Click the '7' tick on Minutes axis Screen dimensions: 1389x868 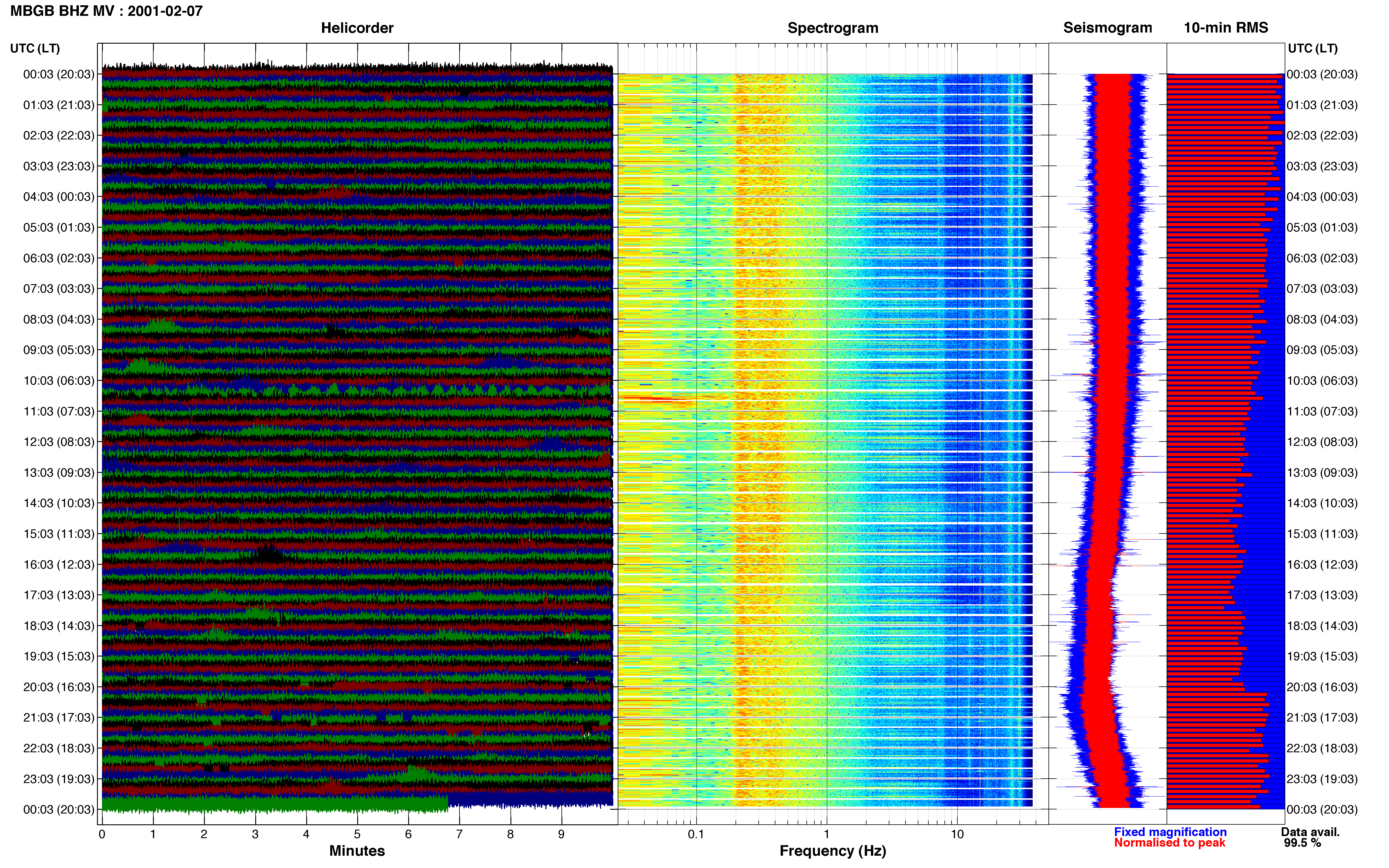point(459,835)
